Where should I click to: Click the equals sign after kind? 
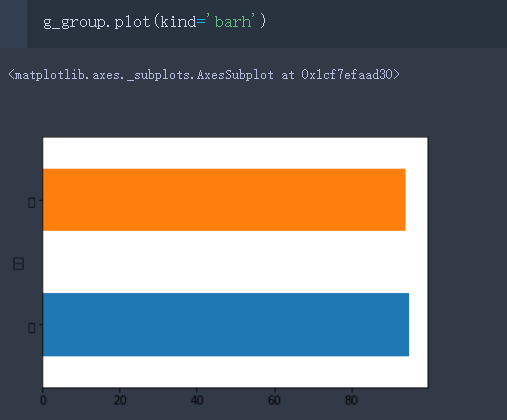[201, 22]
